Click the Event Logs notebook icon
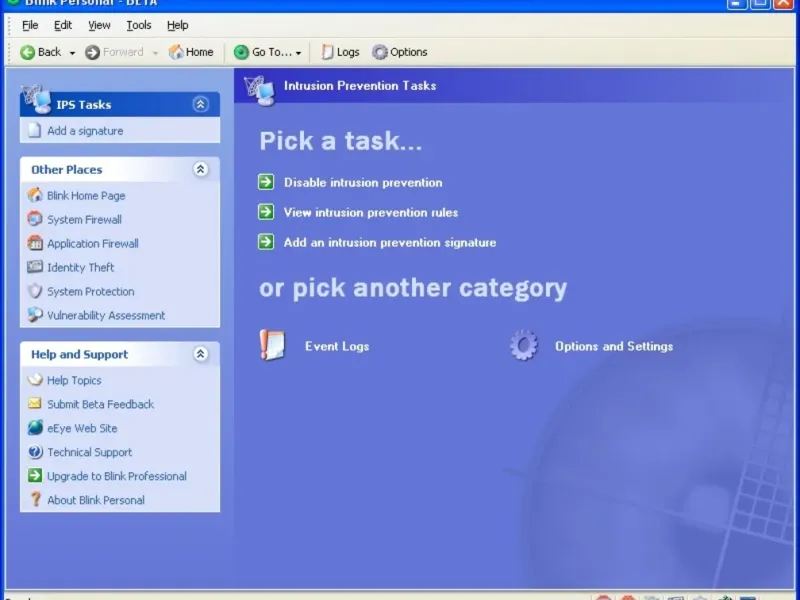 [x=272, y=345]
